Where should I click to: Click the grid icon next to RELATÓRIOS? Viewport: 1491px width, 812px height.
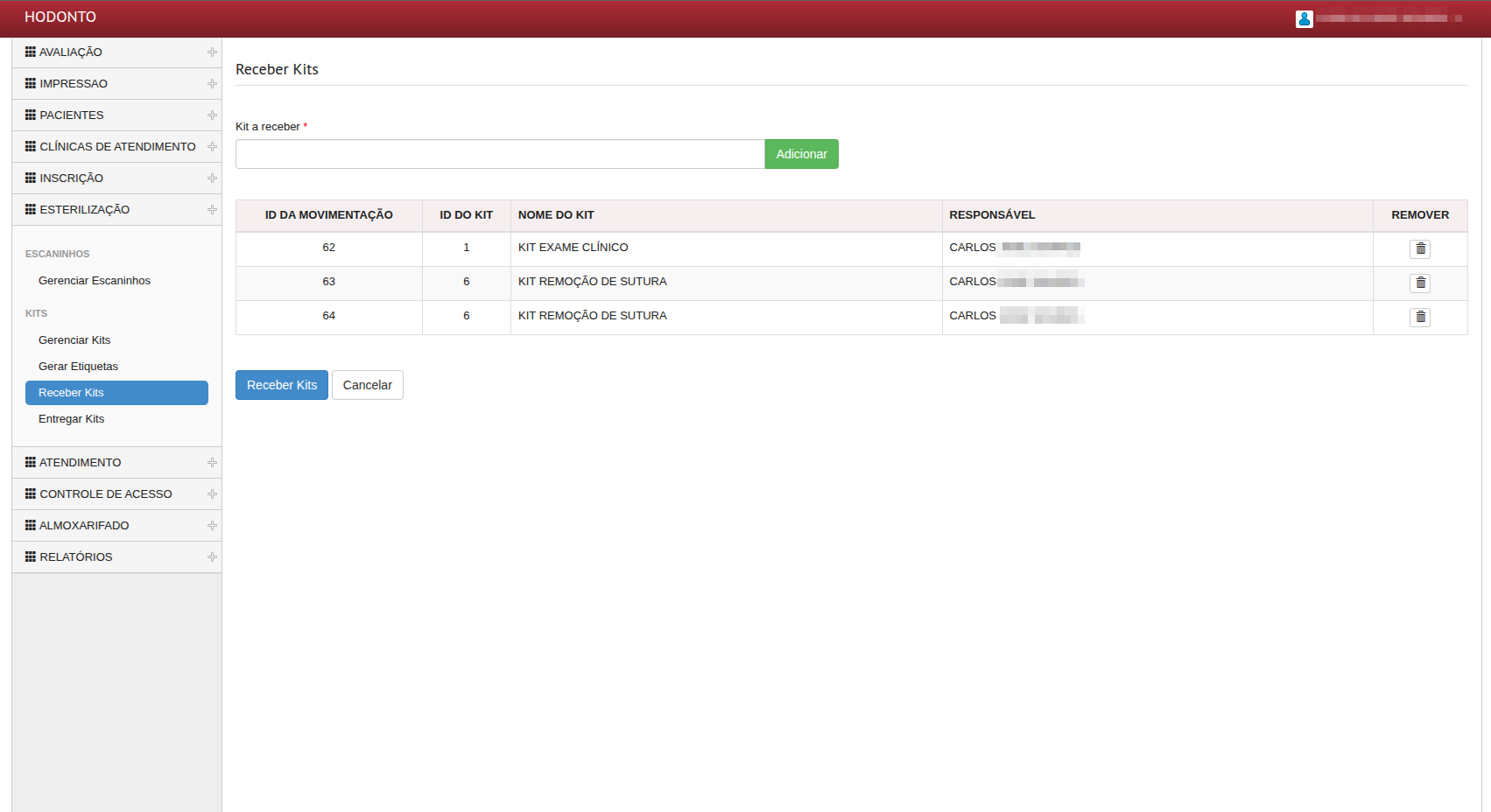[x=31, y=557]
